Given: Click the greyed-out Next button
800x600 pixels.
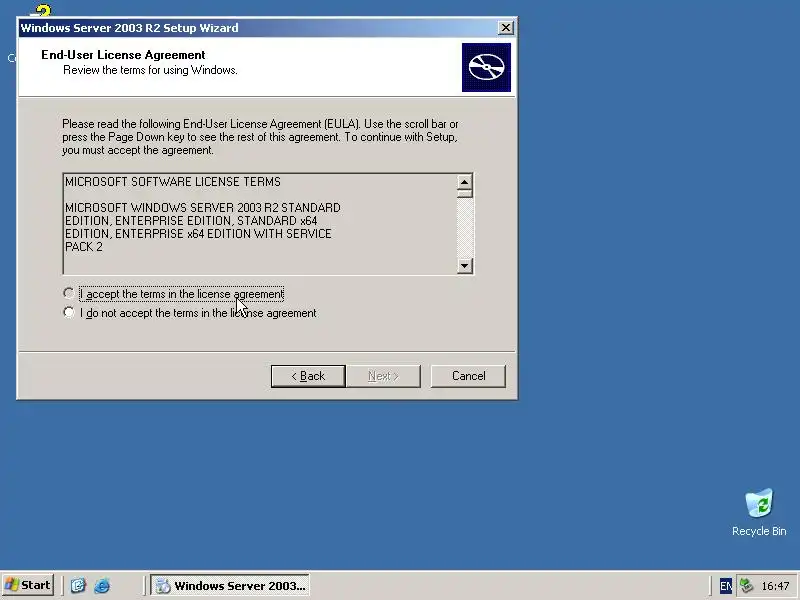Looking at the screenshot, I should point(383,376).
